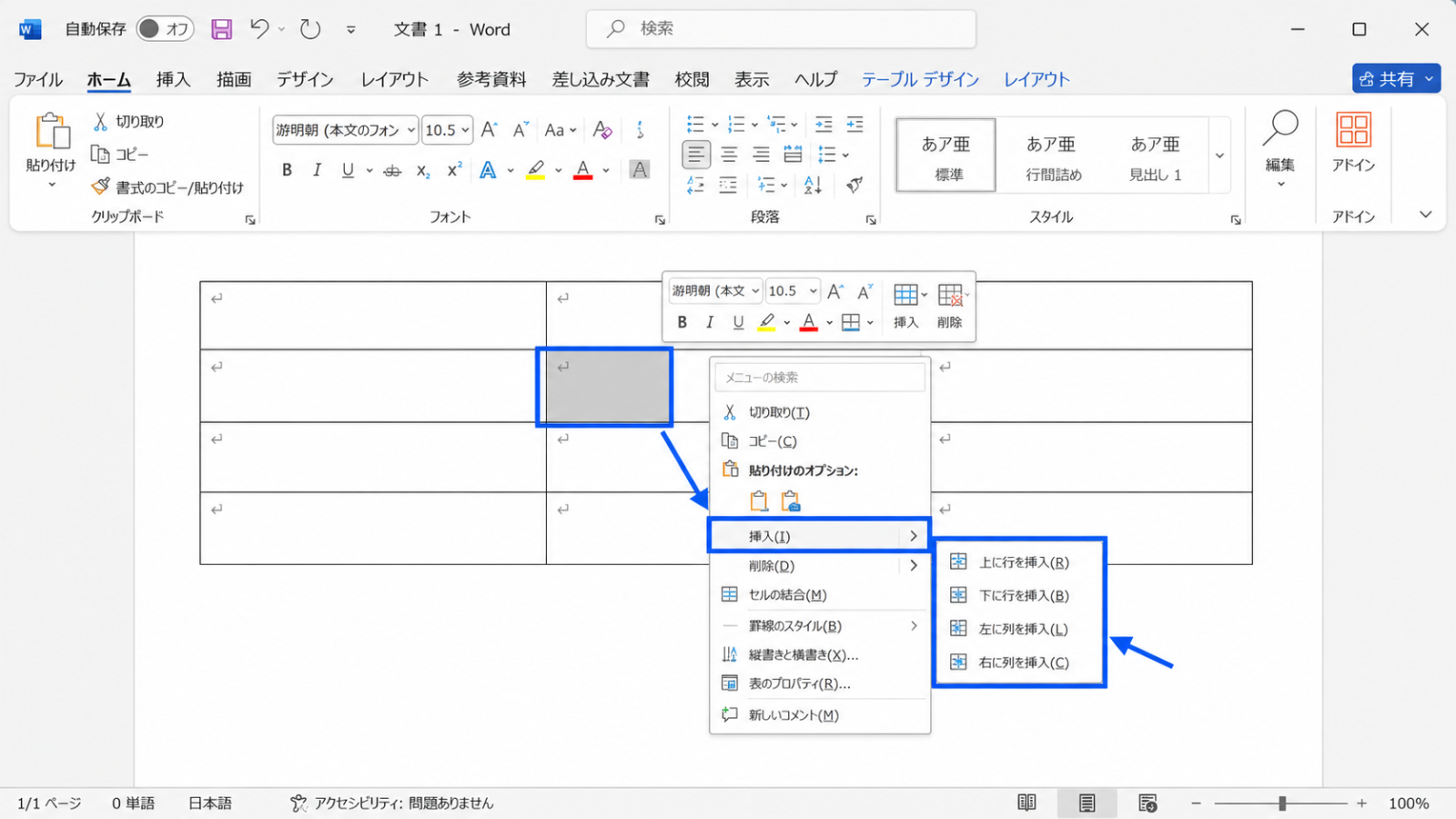This screenshot has height=819, width=1456.
Task: Open the 貼り付け dropdown arrow
Action: click(51, 185)
